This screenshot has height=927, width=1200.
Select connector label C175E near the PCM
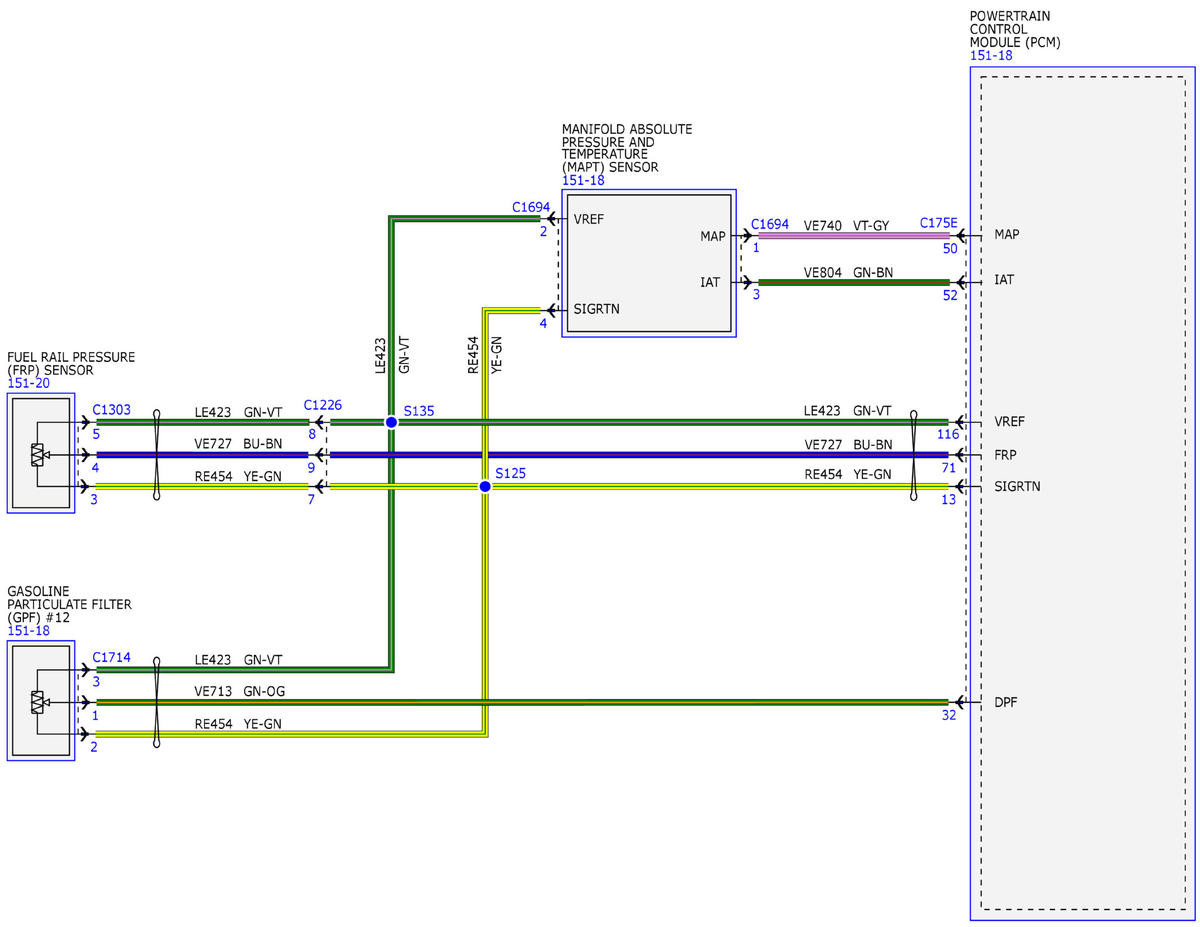click(x=939, y=224)
